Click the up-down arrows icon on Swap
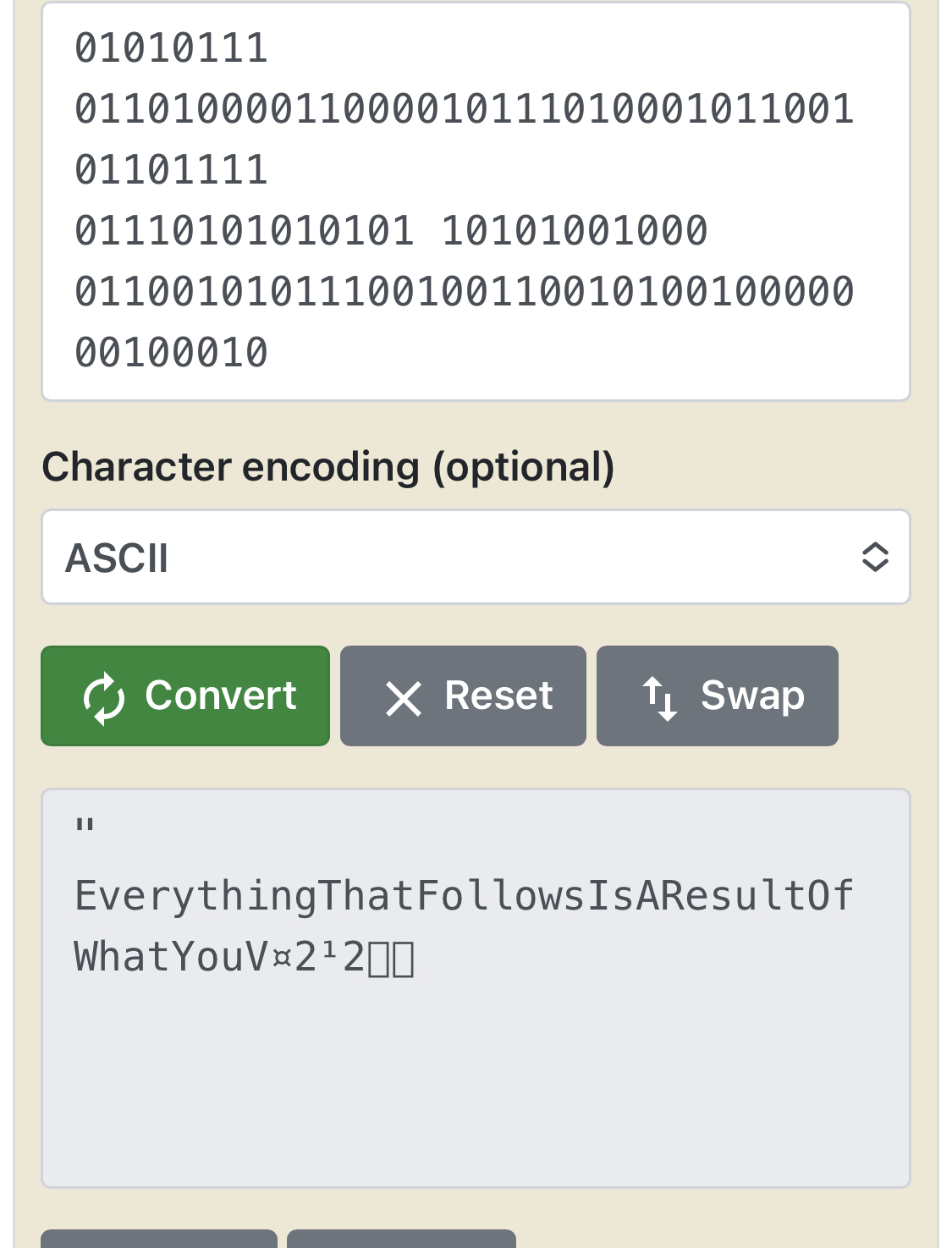Image resolution: width=952 pixels, height=1248 pixels. [x=660, y=698]
